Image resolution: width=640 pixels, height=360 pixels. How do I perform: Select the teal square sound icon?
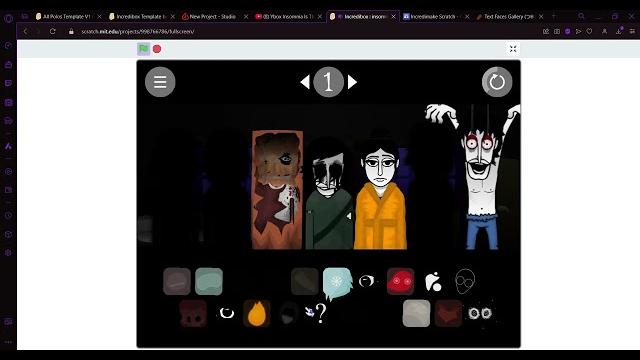point(209,281)
